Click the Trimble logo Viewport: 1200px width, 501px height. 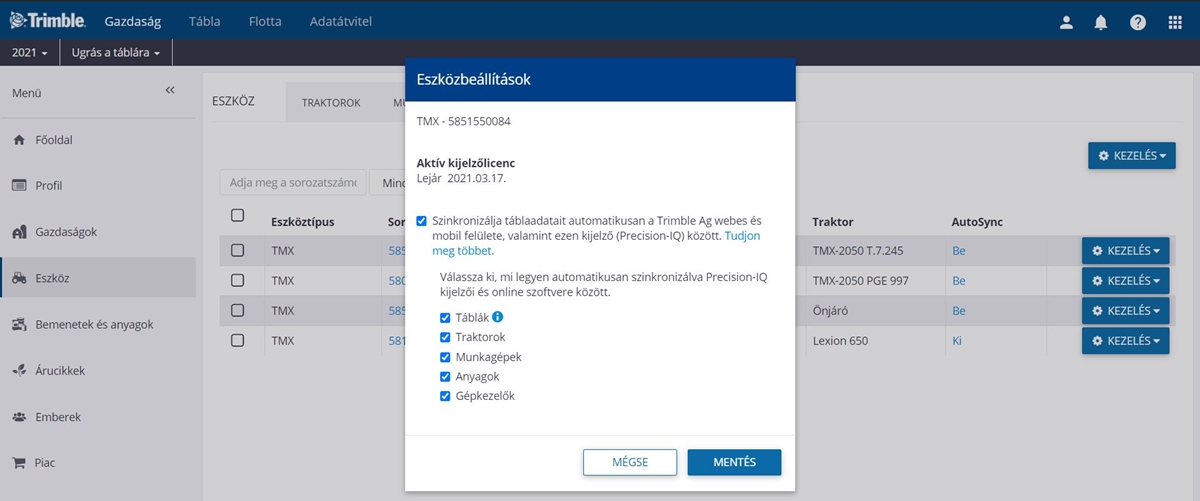click(47, 21)
